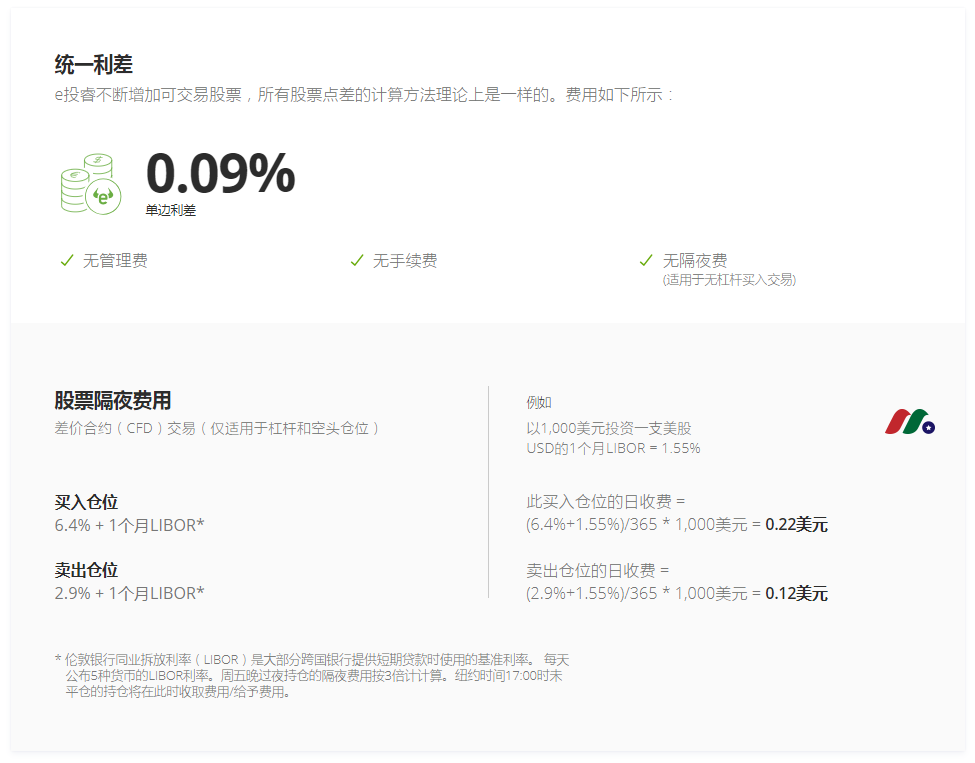Click the 股票隔夜费用 heading
Screen dimensions: 975x763
coord(113,400)
